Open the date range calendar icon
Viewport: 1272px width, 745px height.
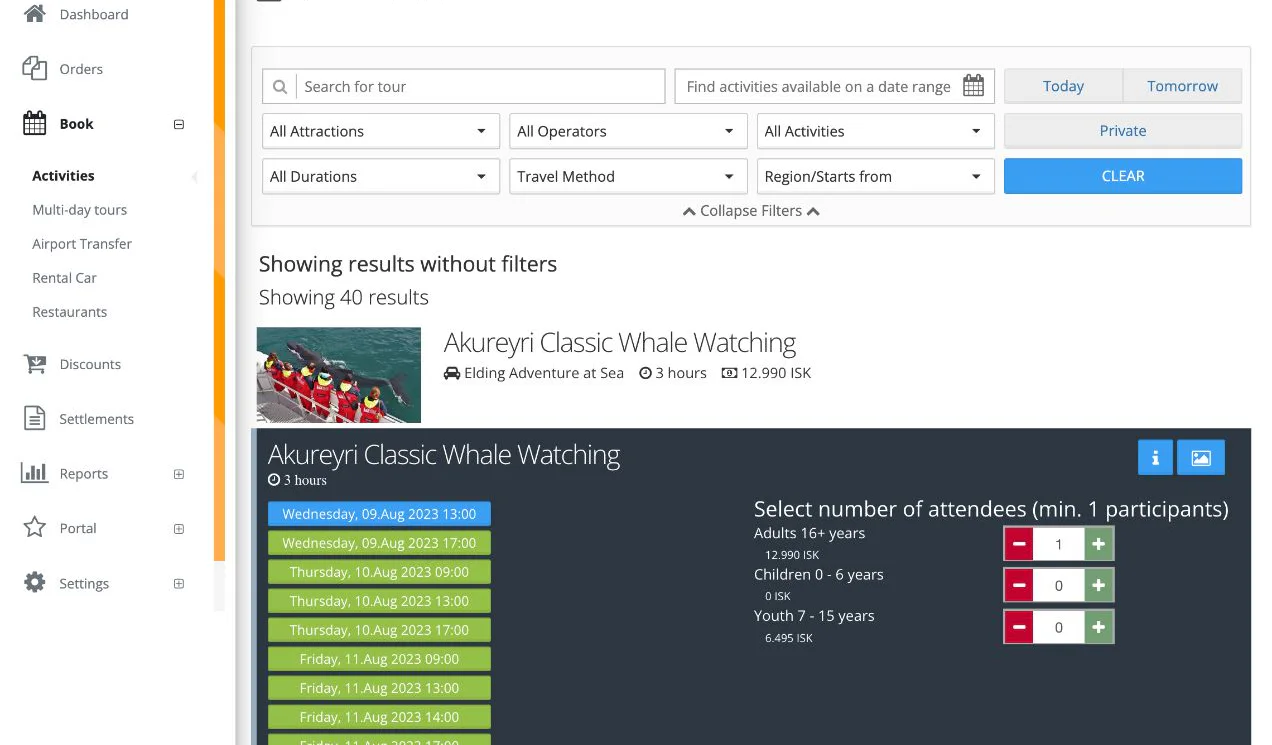click(973, 86)
